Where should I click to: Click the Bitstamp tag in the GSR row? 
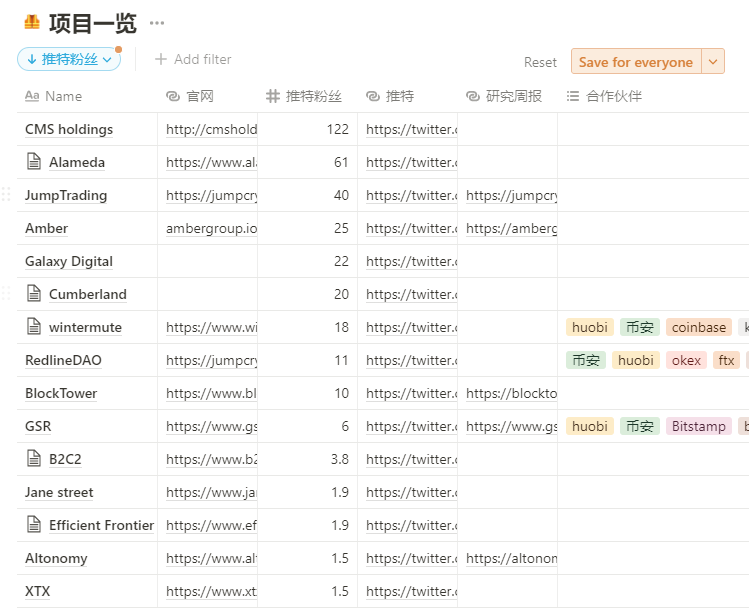pos(698,426)
